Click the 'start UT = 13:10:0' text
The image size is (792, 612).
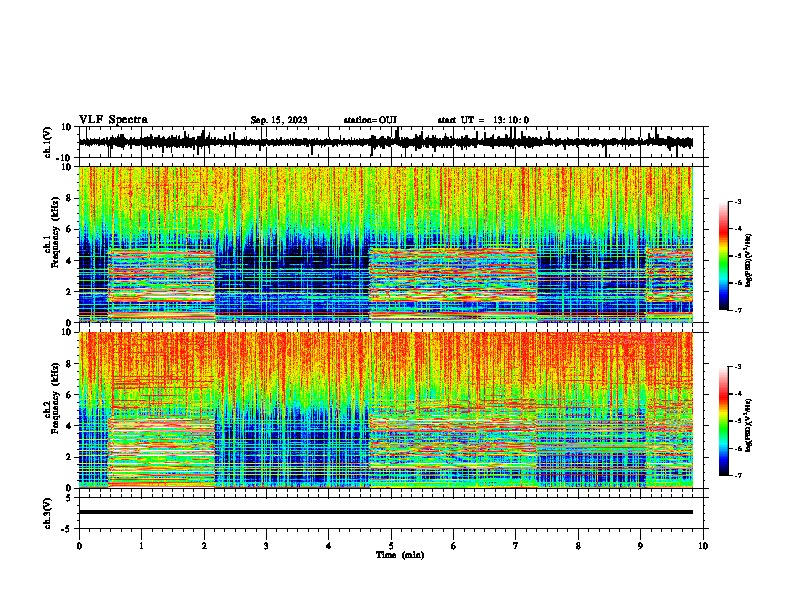[x=483, y=120]
